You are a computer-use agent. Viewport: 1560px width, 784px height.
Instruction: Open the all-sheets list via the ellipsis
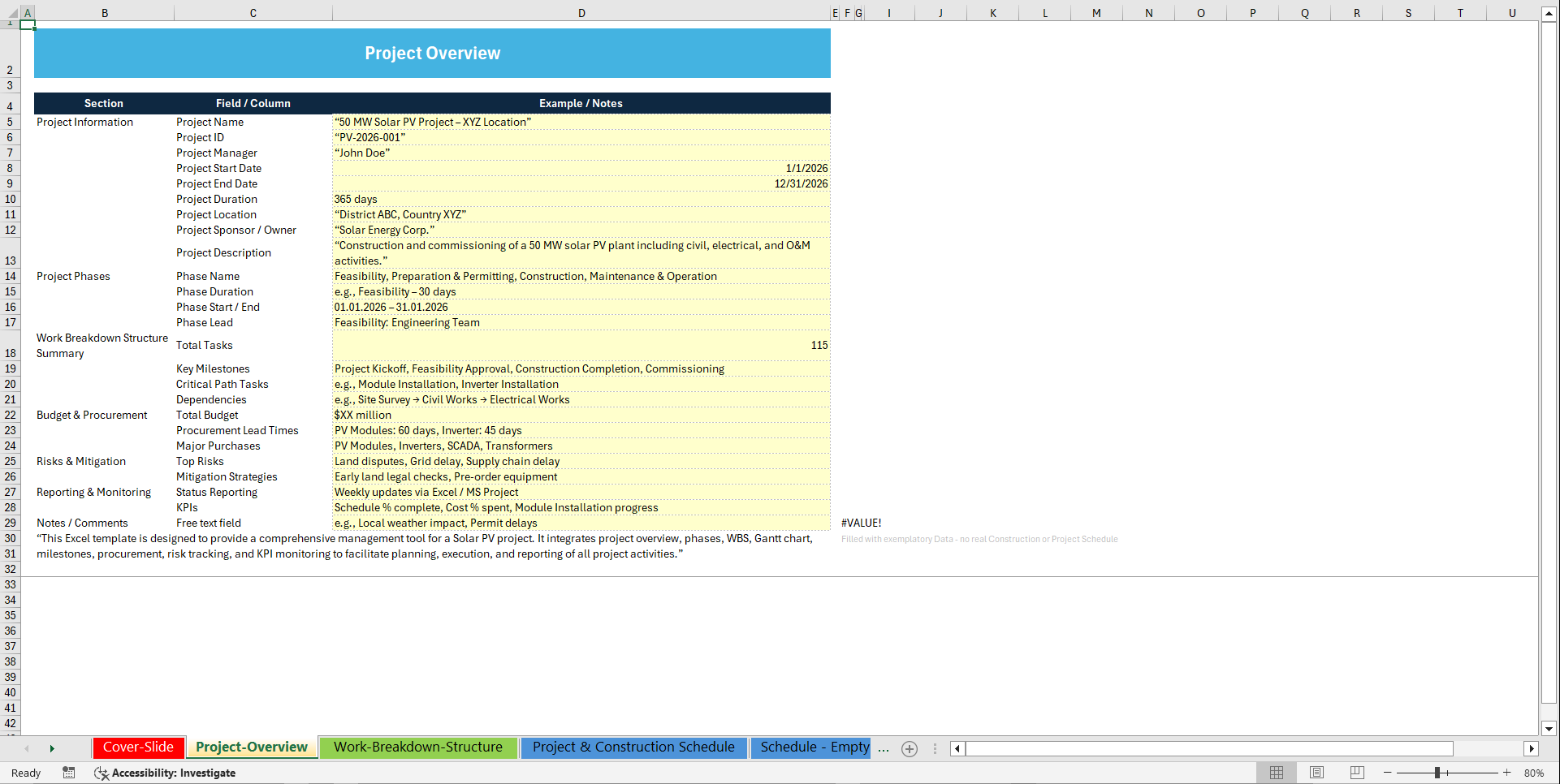click(x=884, y=748)
